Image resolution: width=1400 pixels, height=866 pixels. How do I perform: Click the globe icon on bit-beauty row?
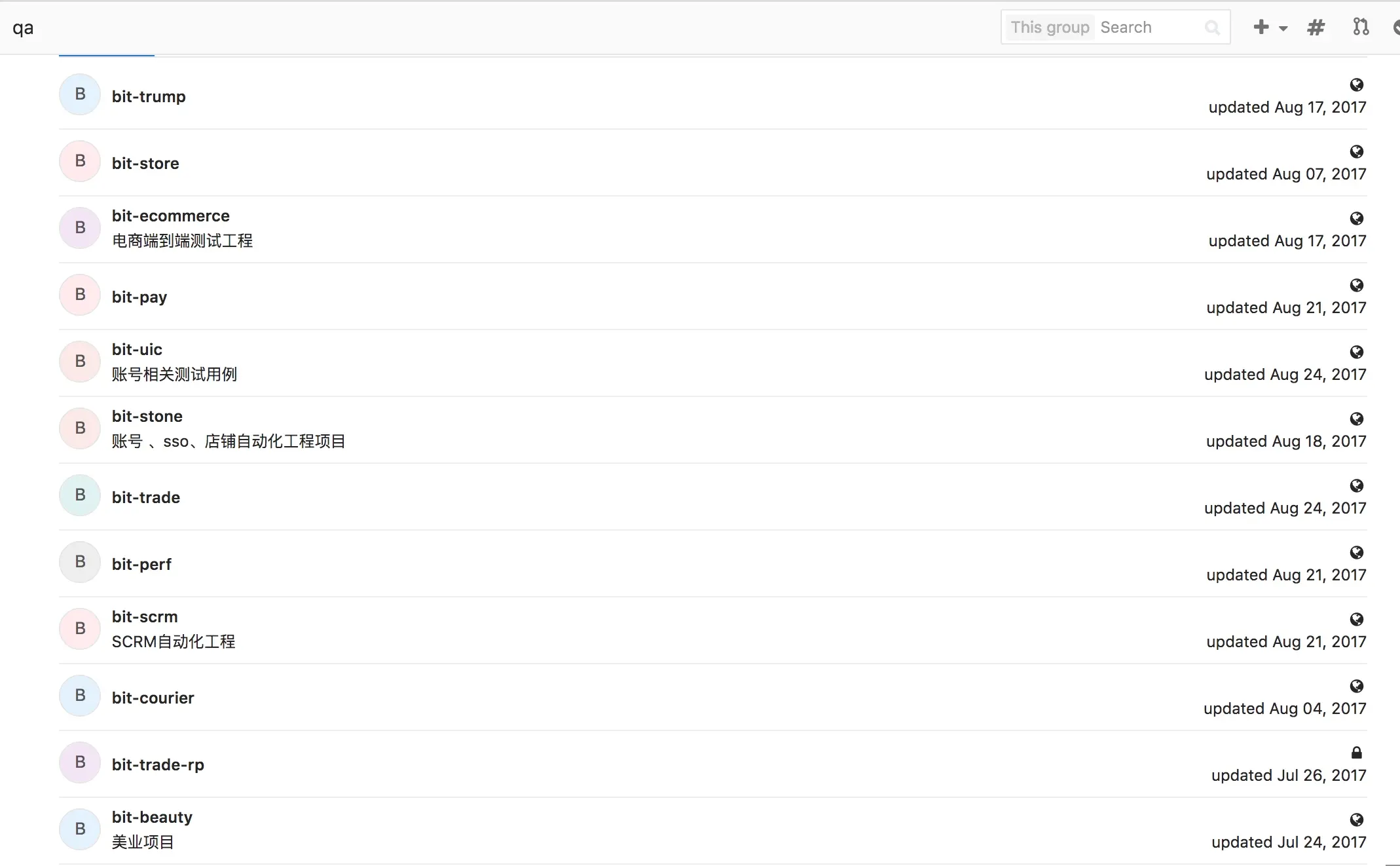[x=1356, y=820]
